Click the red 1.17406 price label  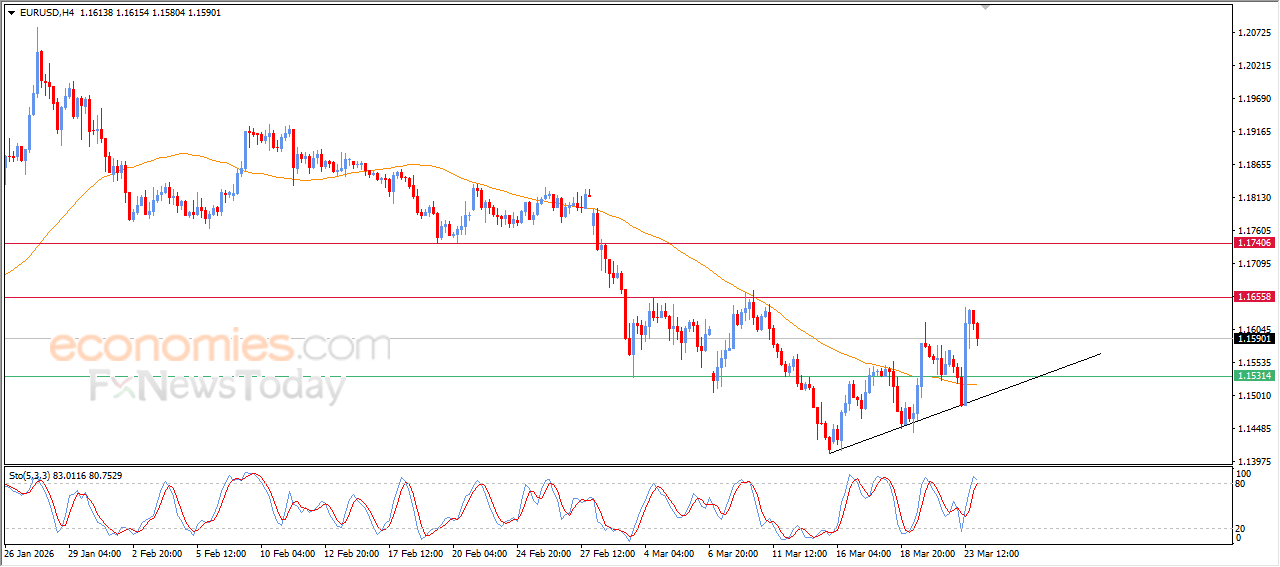pyautogui.click(x=1254, y=243)
